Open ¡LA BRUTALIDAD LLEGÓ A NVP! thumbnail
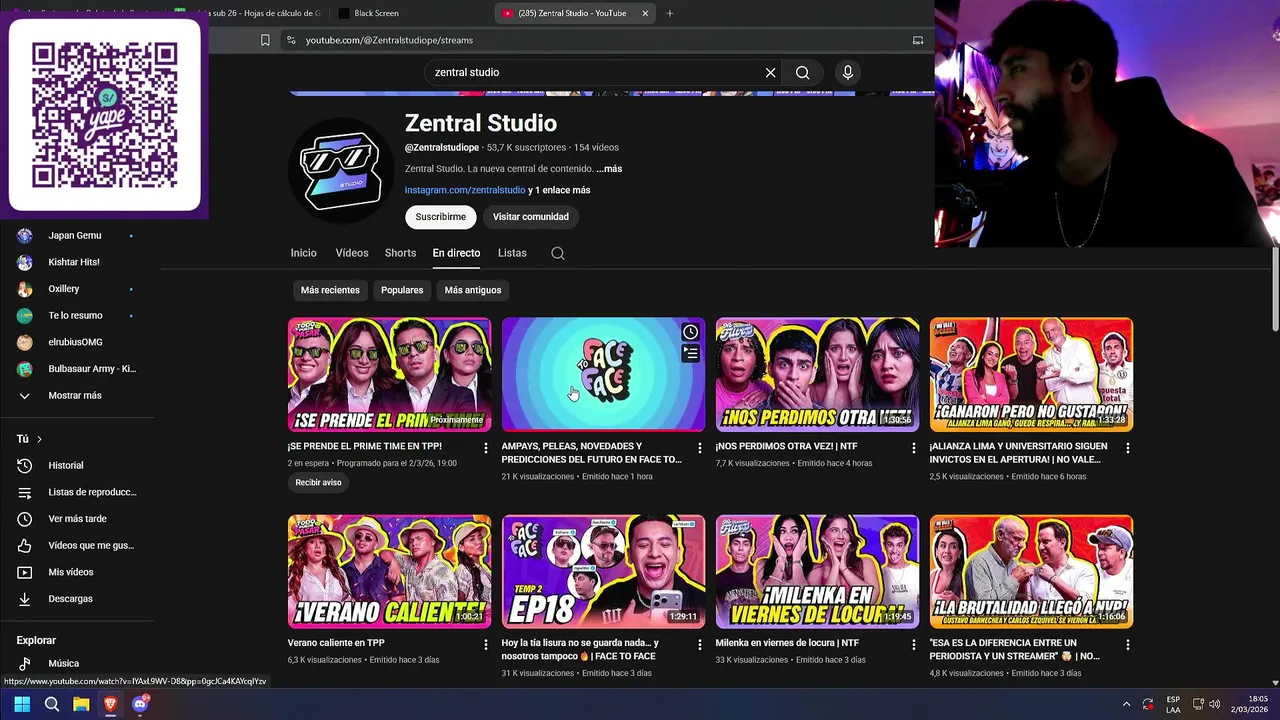 [1031, 572]
